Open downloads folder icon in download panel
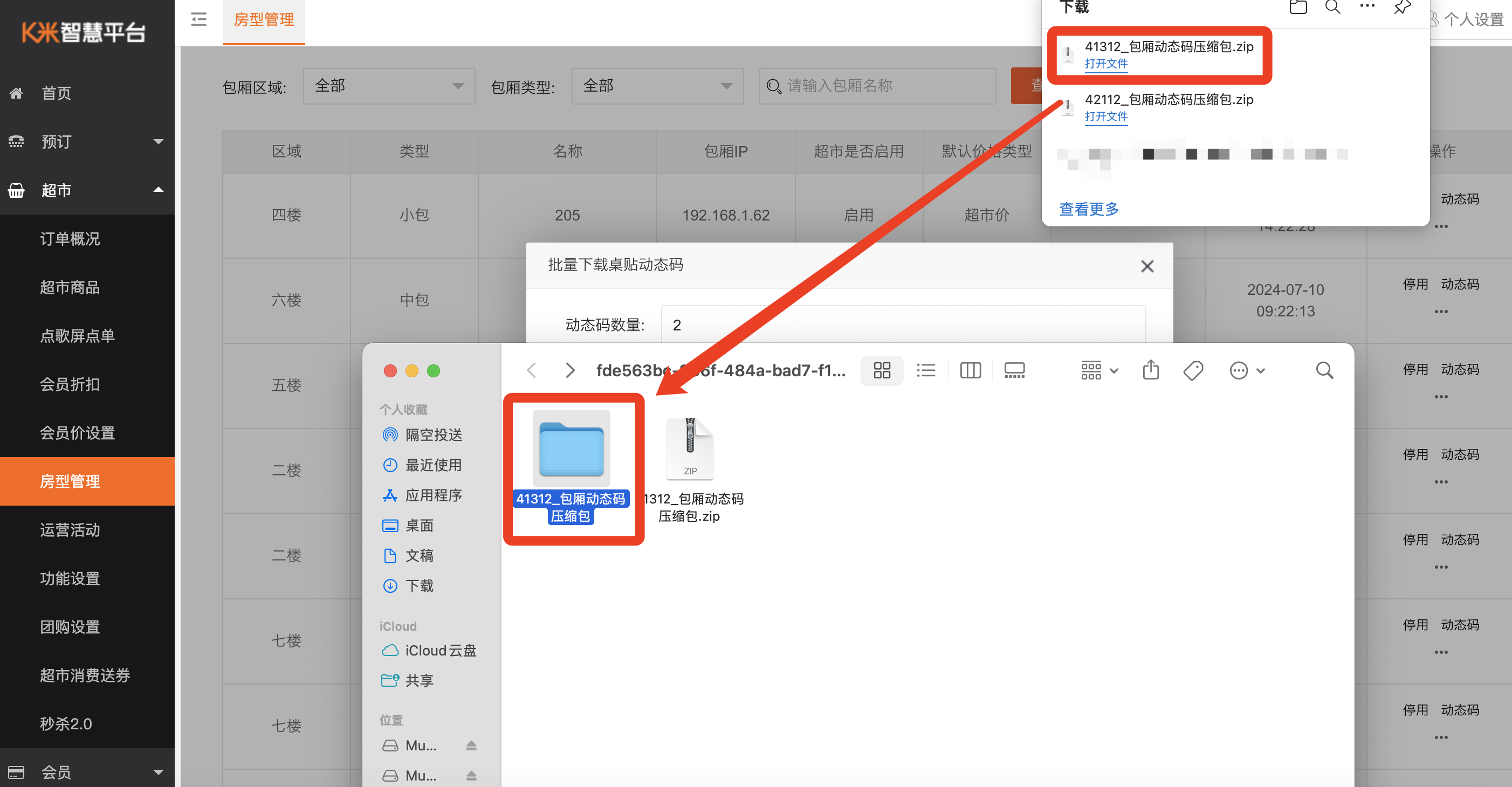Screen dimensions: 1512x787 (x=1298, y=7)
